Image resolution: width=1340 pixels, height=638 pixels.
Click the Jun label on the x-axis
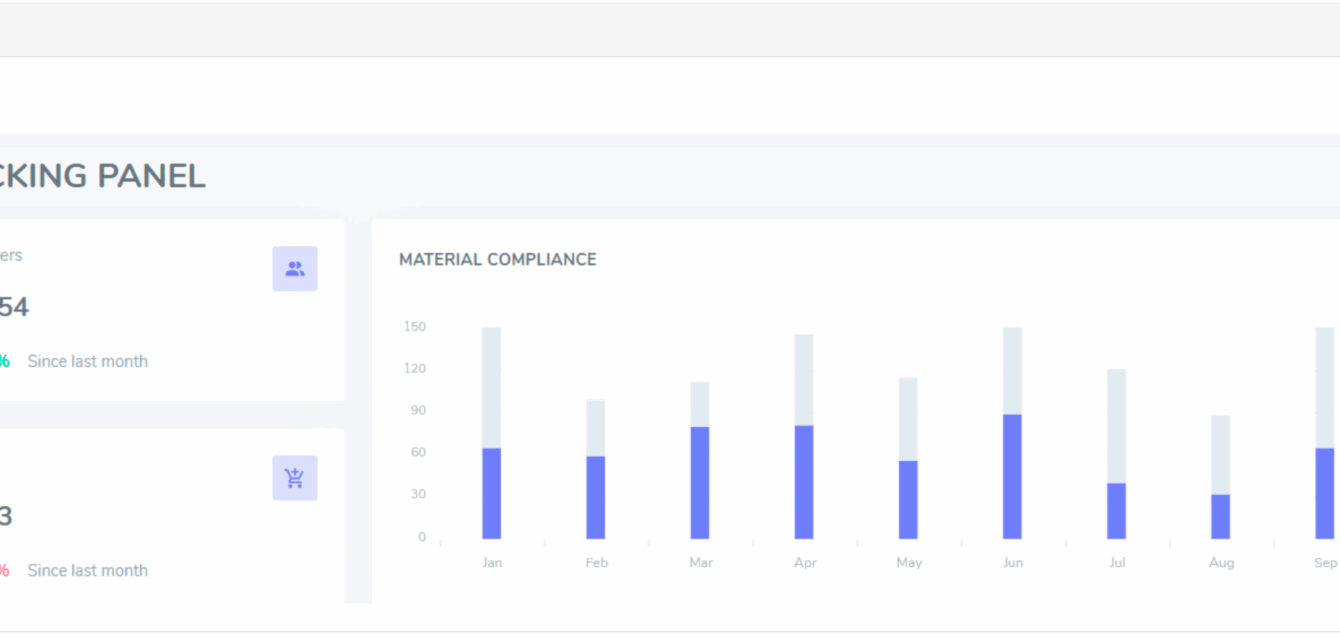point(1013,563)
